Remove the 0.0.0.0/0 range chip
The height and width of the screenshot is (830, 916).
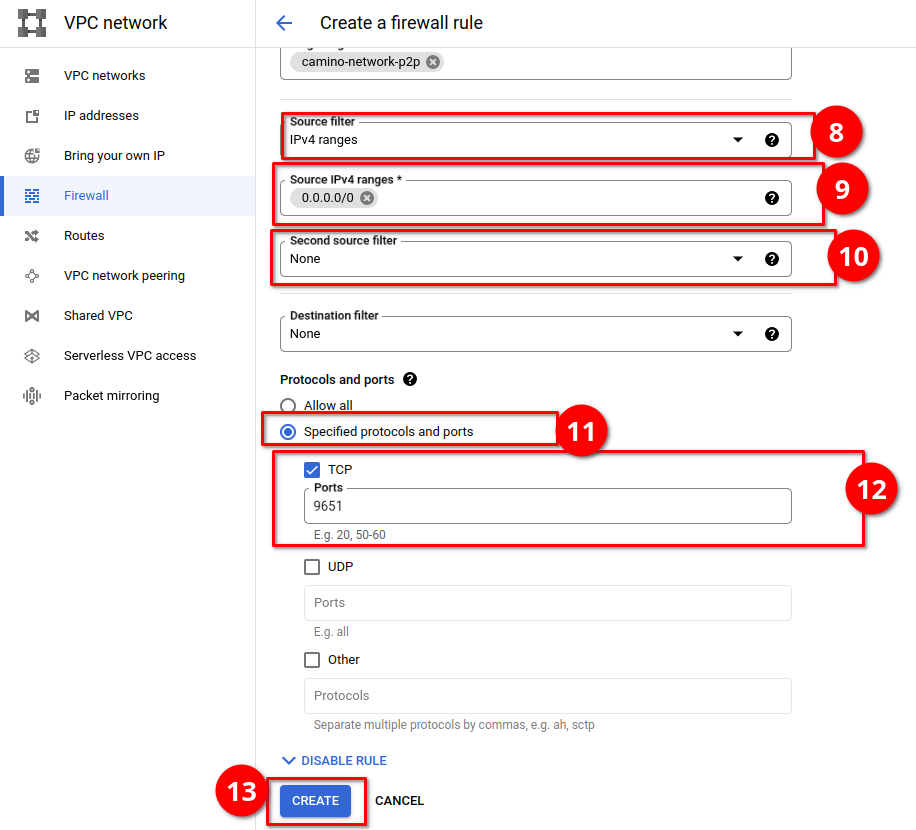coord(367,198)
